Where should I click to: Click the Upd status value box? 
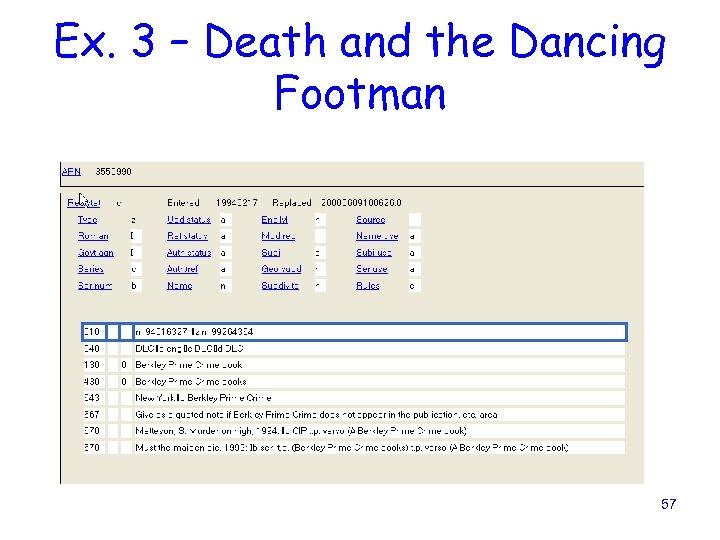225,220
